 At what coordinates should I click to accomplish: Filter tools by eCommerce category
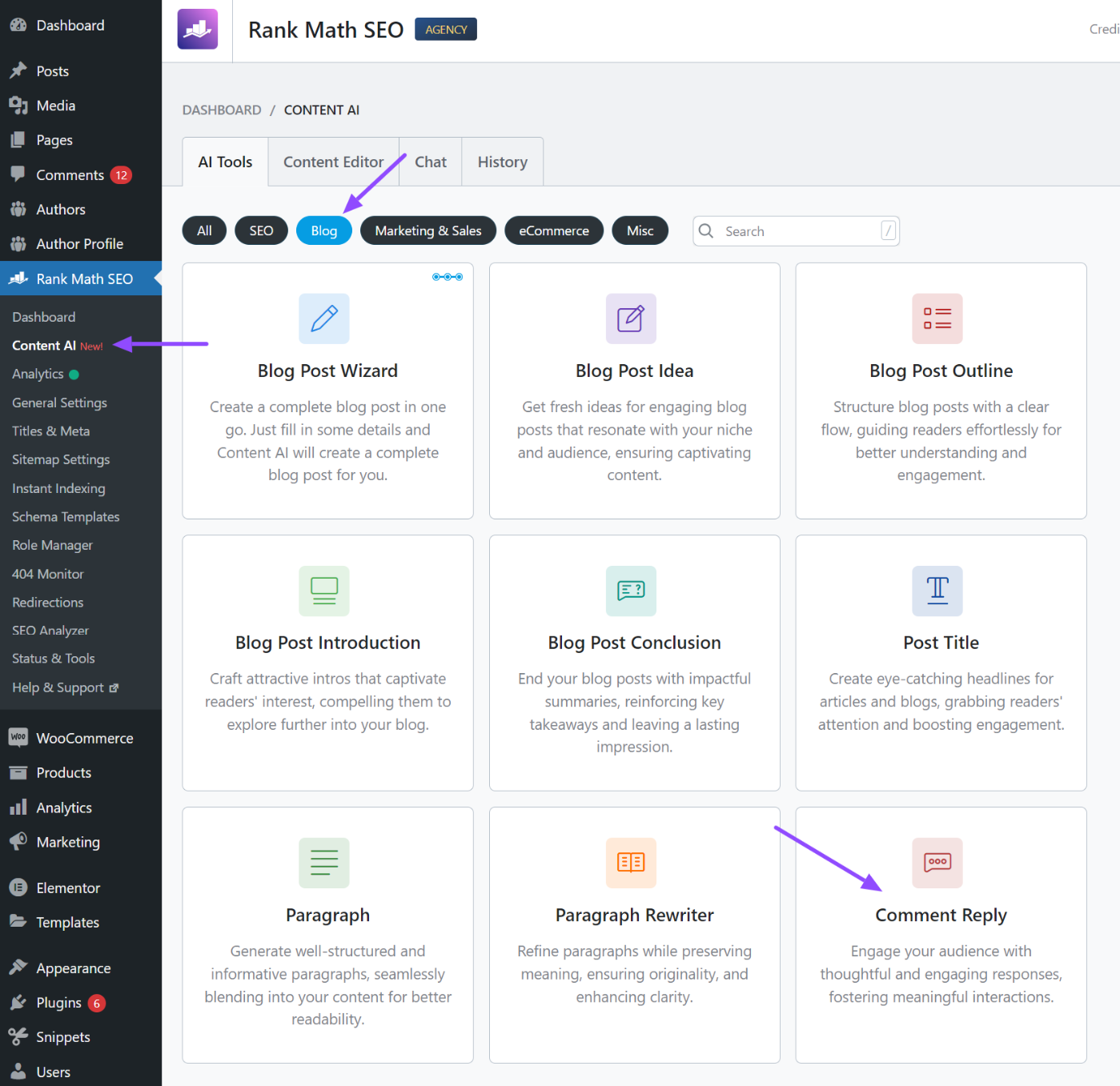coord(554,230)
